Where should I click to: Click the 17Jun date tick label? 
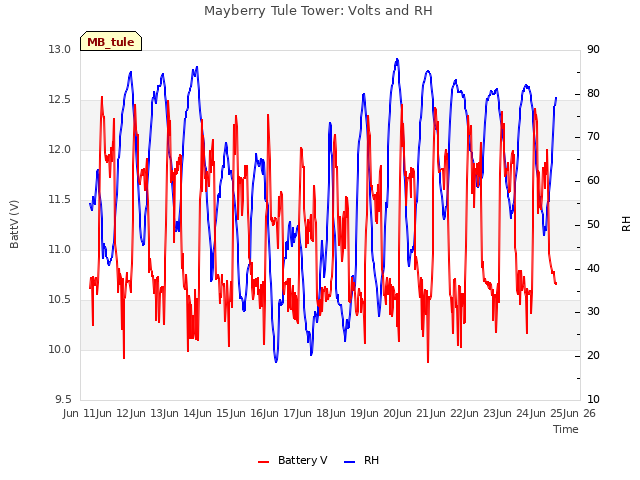(297, 413)
